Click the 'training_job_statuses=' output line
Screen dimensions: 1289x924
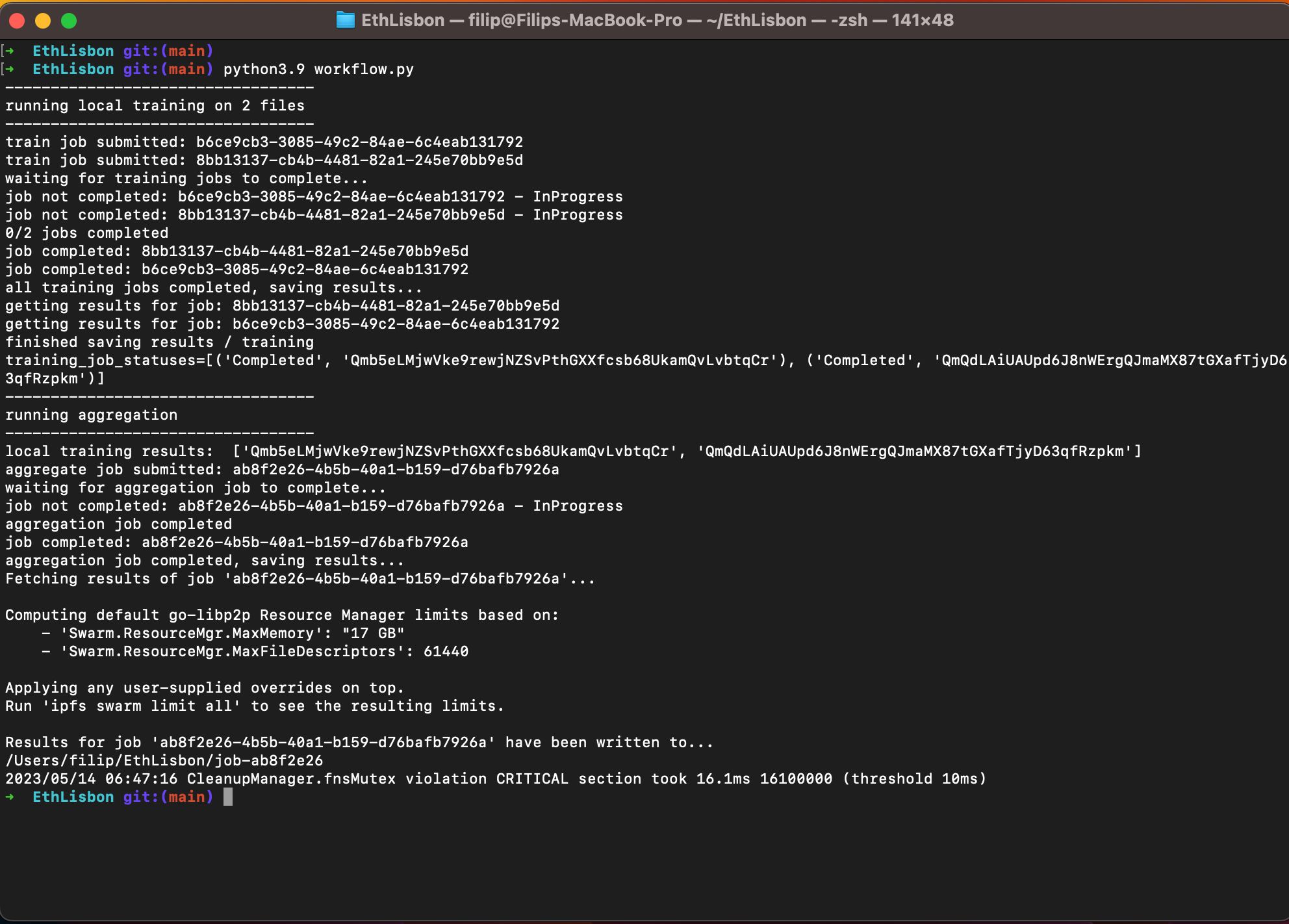click(x=646, y=360)
